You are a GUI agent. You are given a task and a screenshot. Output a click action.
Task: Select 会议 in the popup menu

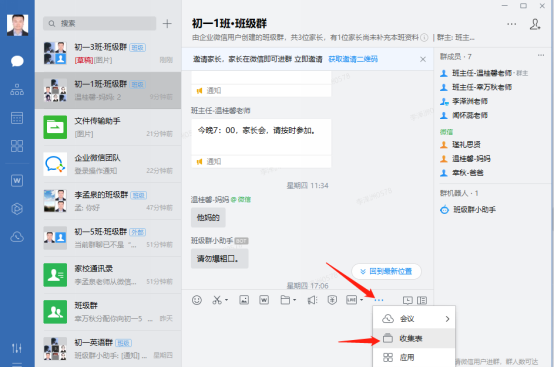414,319
